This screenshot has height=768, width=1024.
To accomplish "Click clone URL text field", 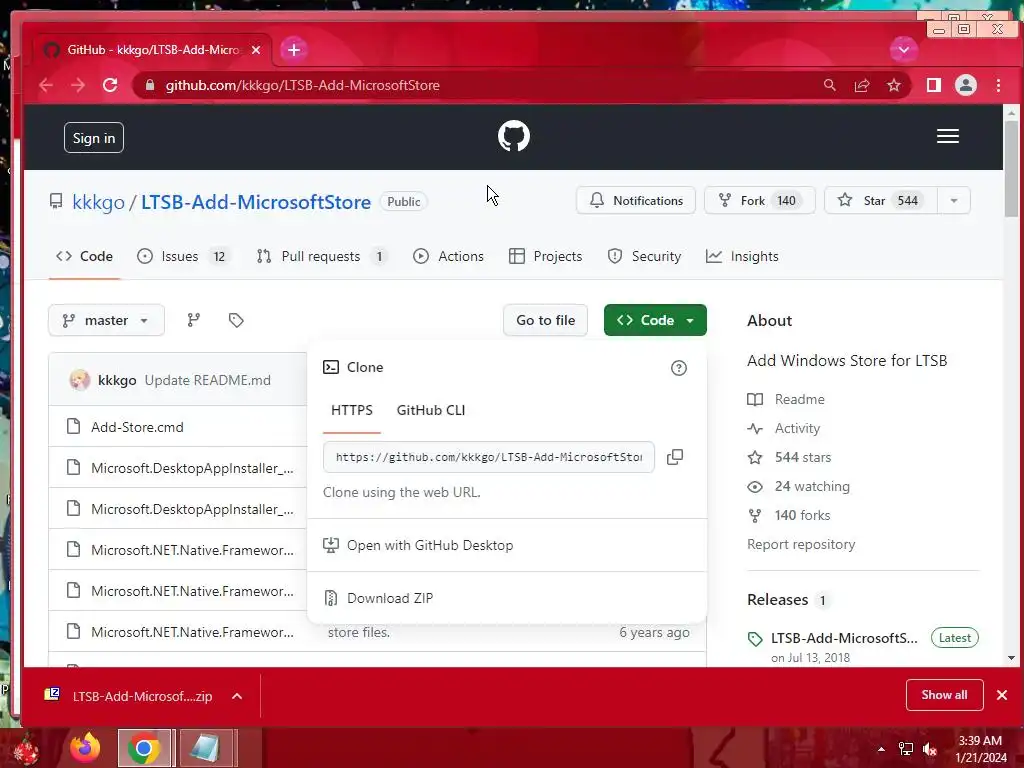I will 488,457.
